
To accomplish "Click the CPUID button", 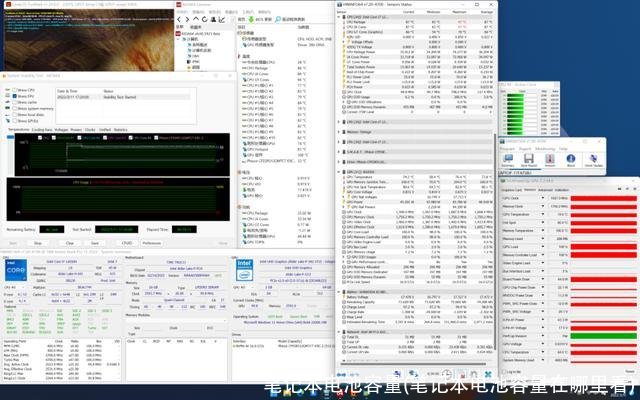I will pos(127,242).
